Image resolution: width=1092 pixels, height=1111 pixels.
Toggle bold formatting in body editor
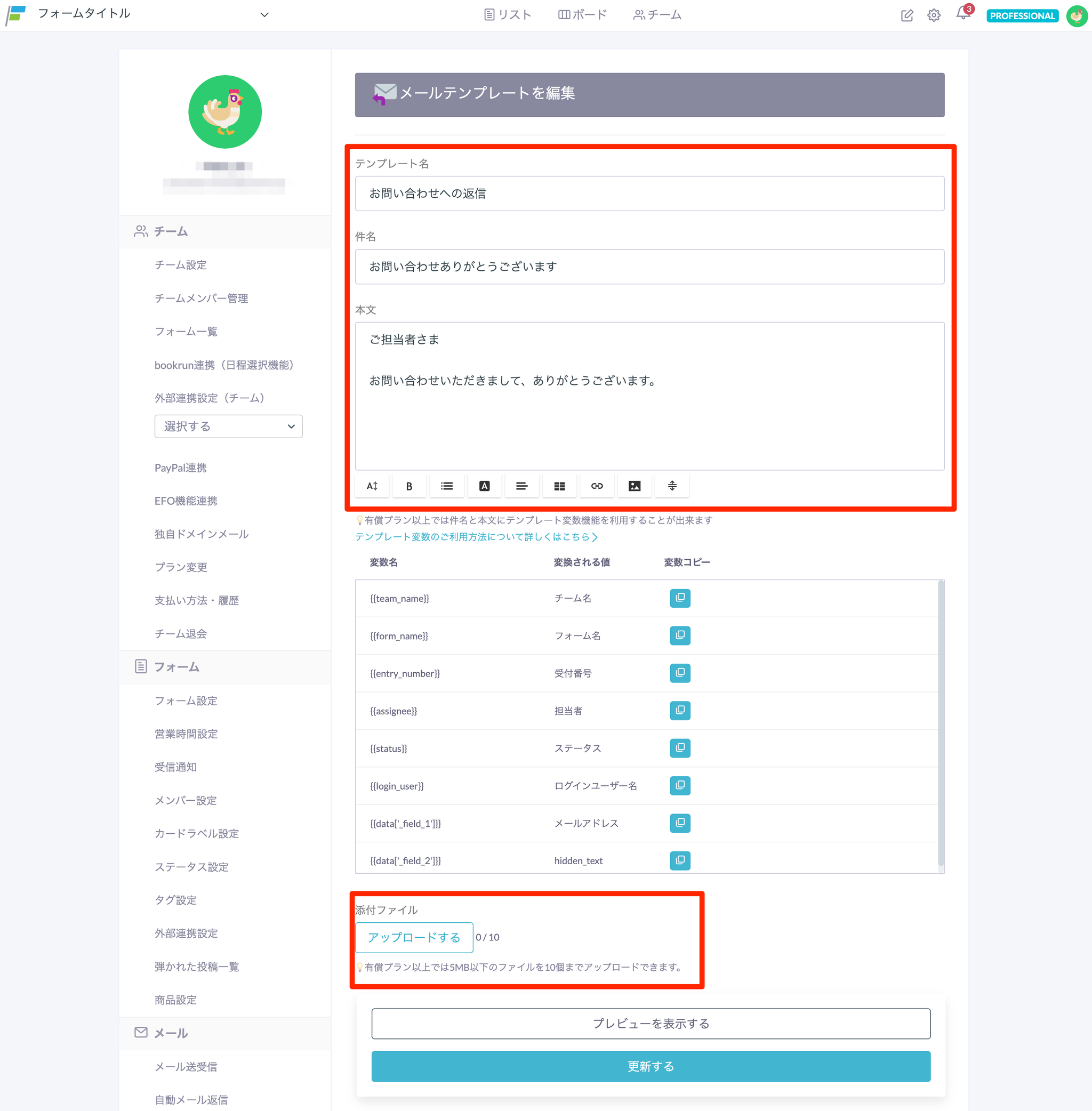(409, 486)
